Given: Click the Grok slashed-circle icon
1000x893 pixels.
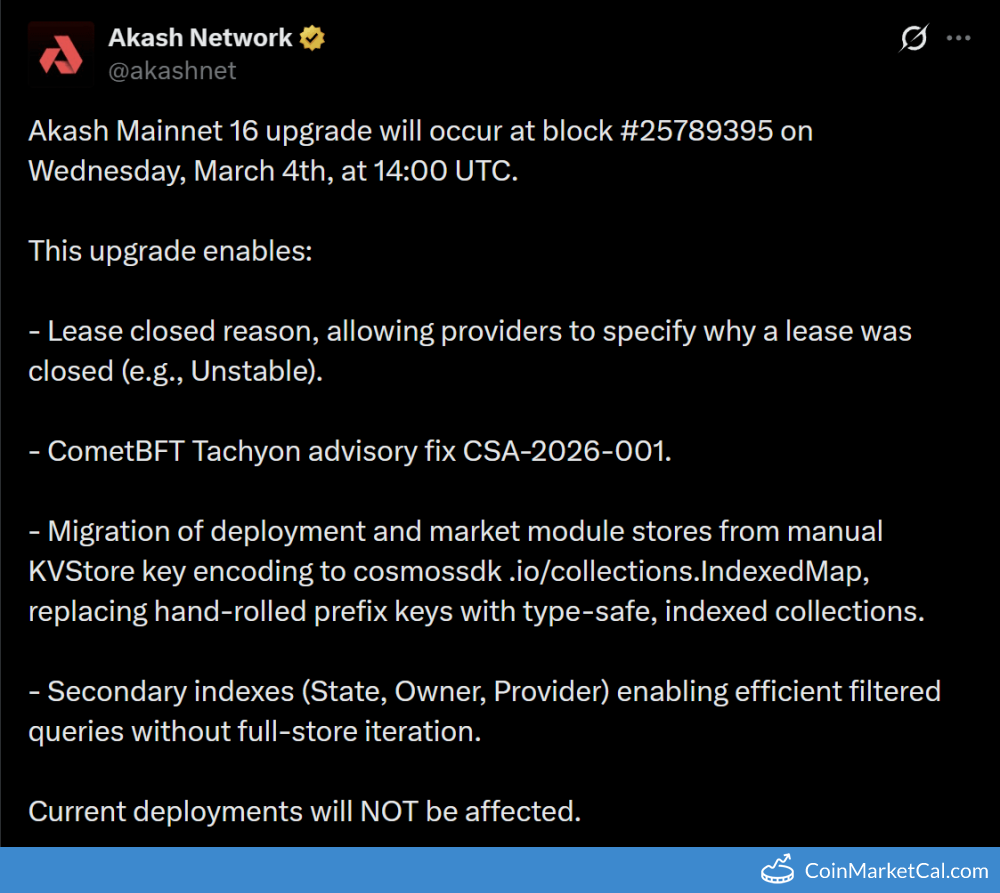Looking at the screenshot, I should click(914, 39).
